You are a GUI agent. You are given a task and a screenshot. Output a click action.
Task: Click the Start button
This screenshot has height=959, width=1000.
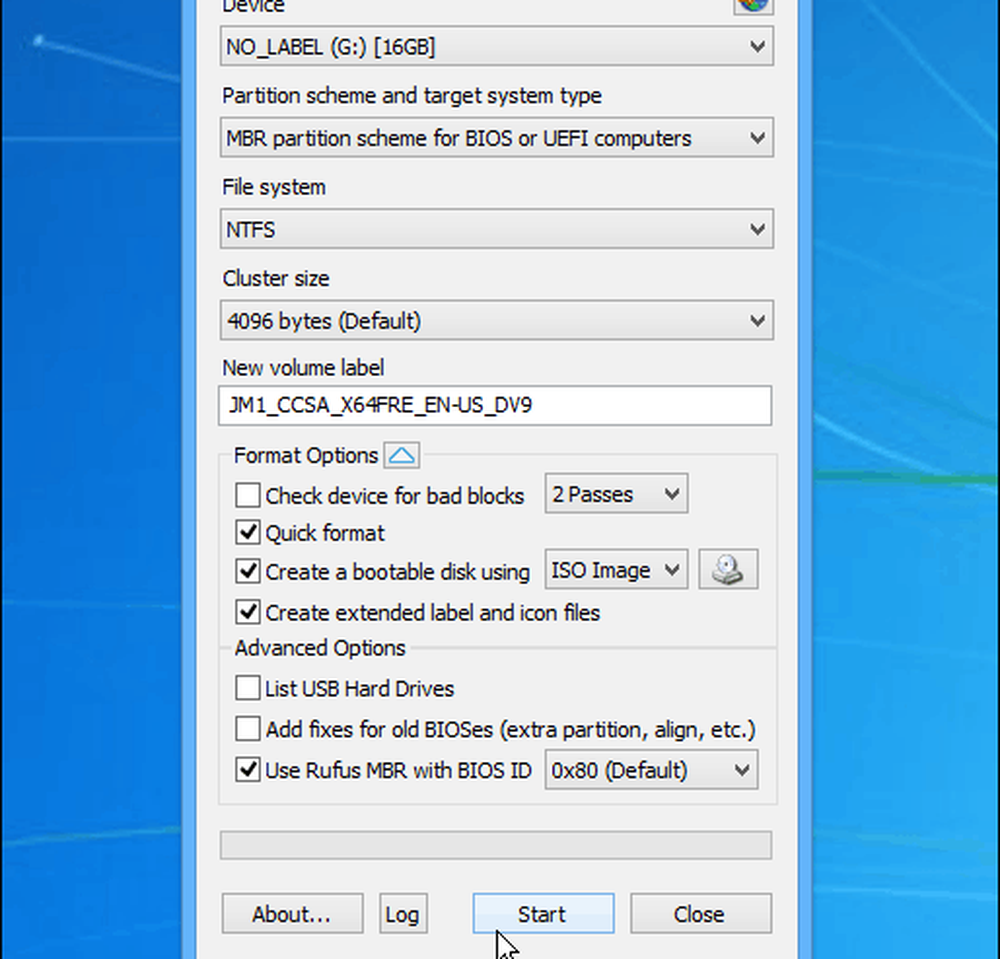[543, 913]
